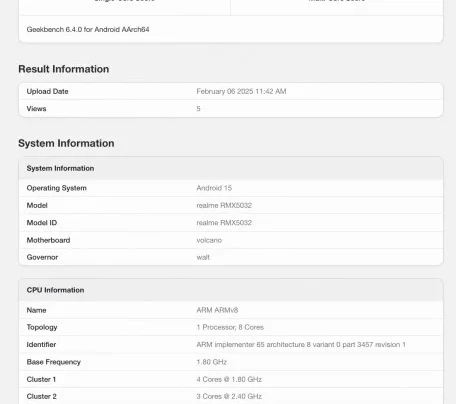Click the 'Identifier' label
This screenshot has height=404, width=456.
click(41, 345)
